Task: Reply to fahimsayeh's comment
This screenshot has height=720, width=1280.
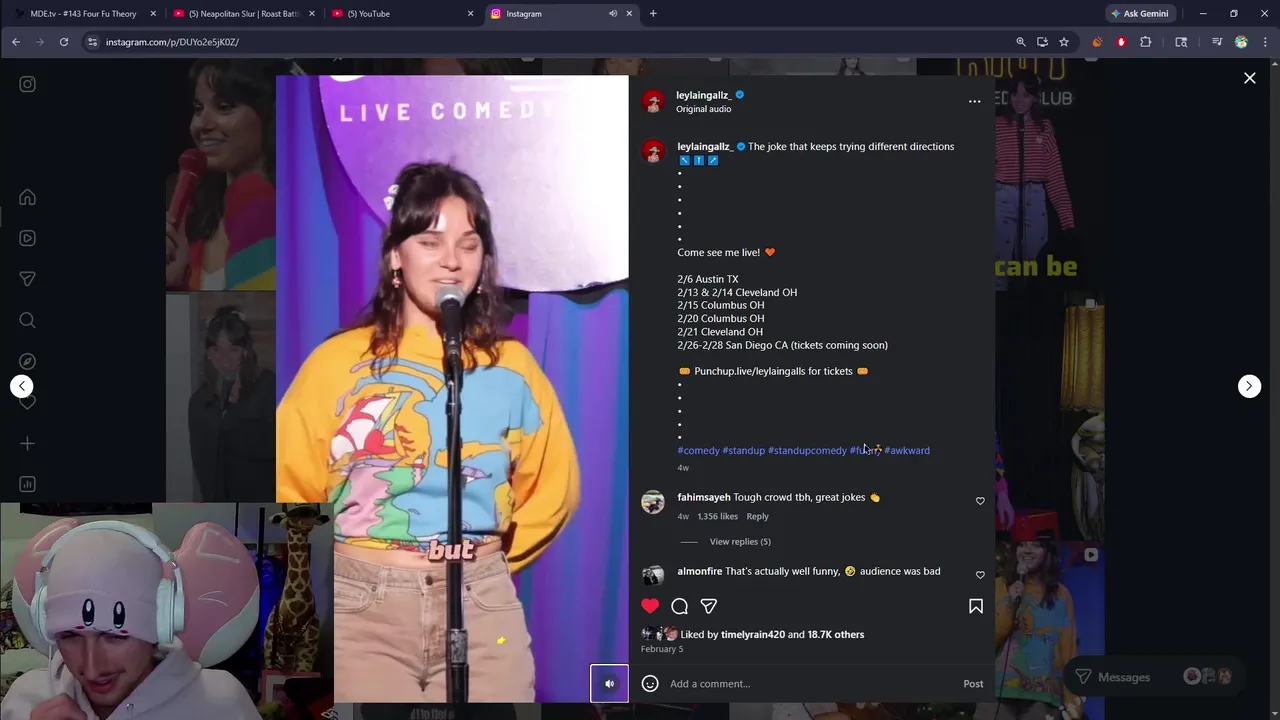Action: (x=757, y=517)
